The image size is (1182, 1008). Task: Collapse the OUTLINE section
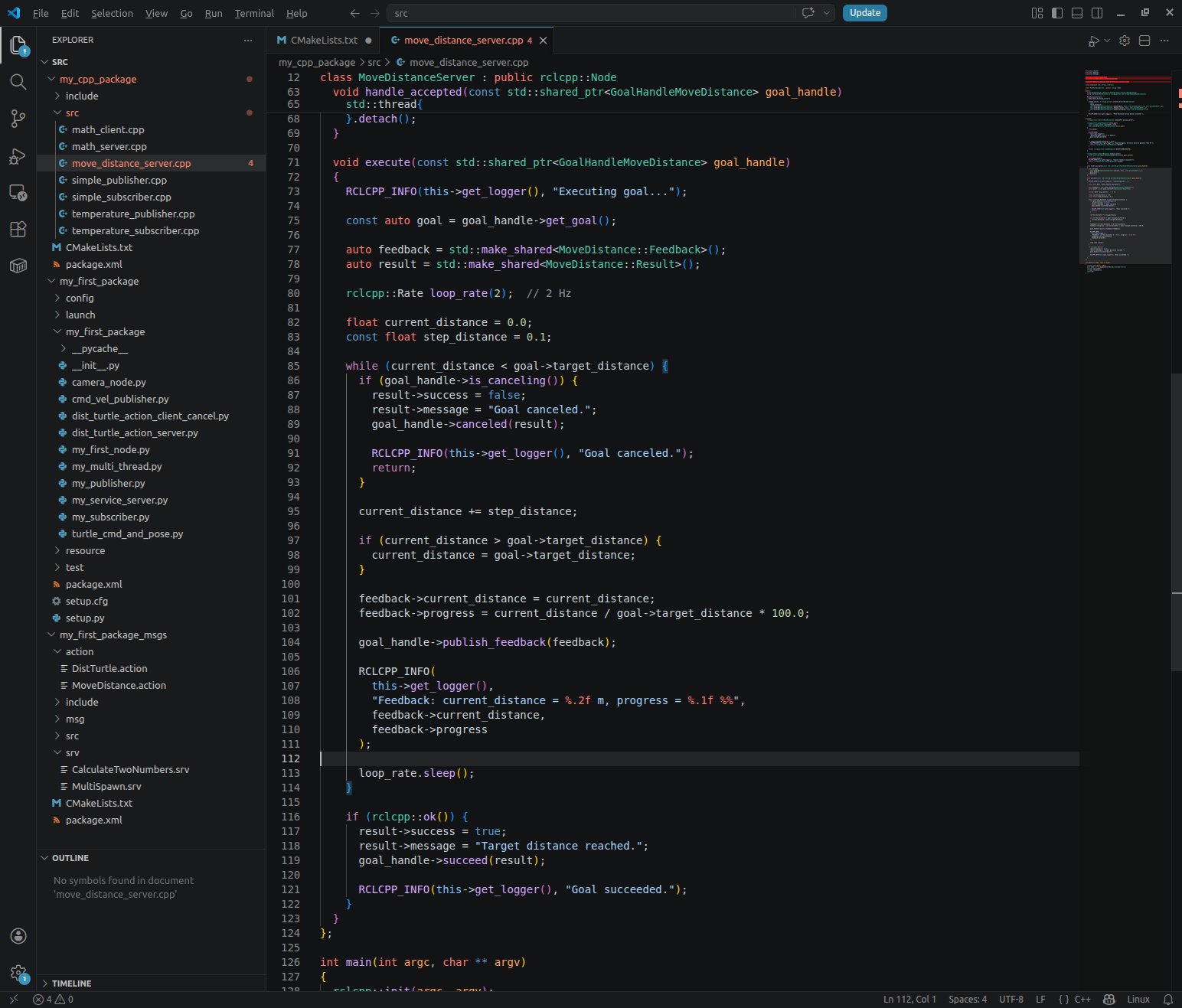(151, 858)
